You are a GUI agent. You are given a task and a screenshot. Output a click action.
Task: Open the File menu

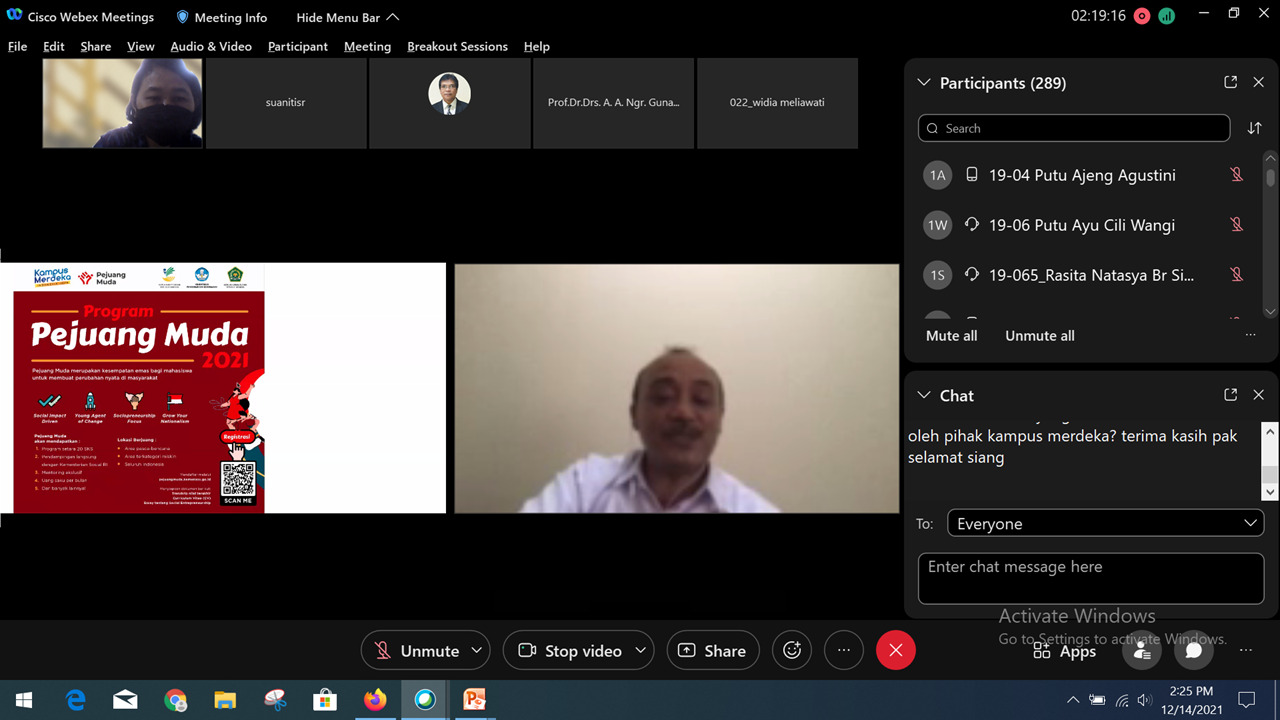click(17, 46)
